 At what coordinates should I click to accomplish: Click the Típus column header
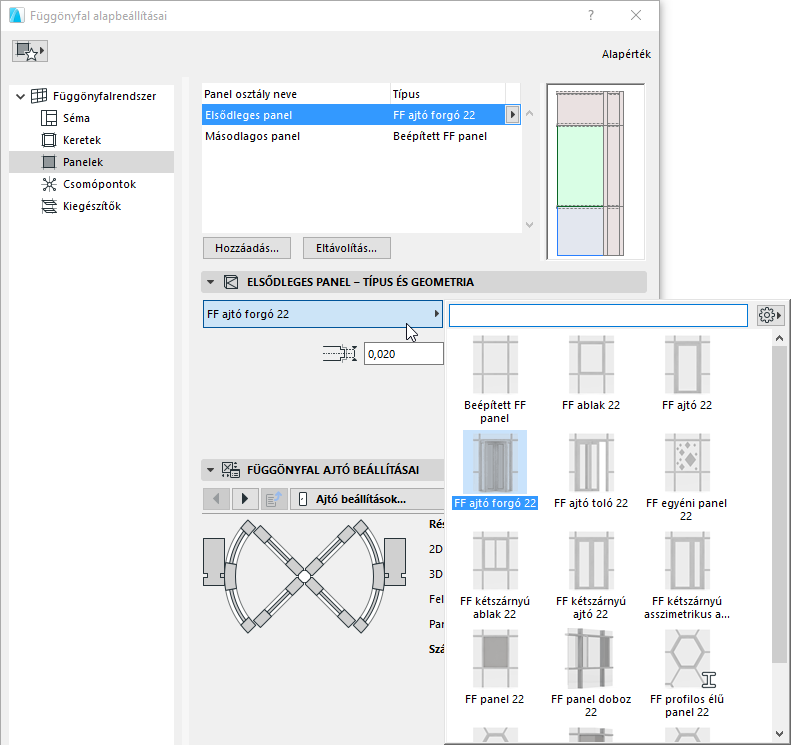point(406,94)
